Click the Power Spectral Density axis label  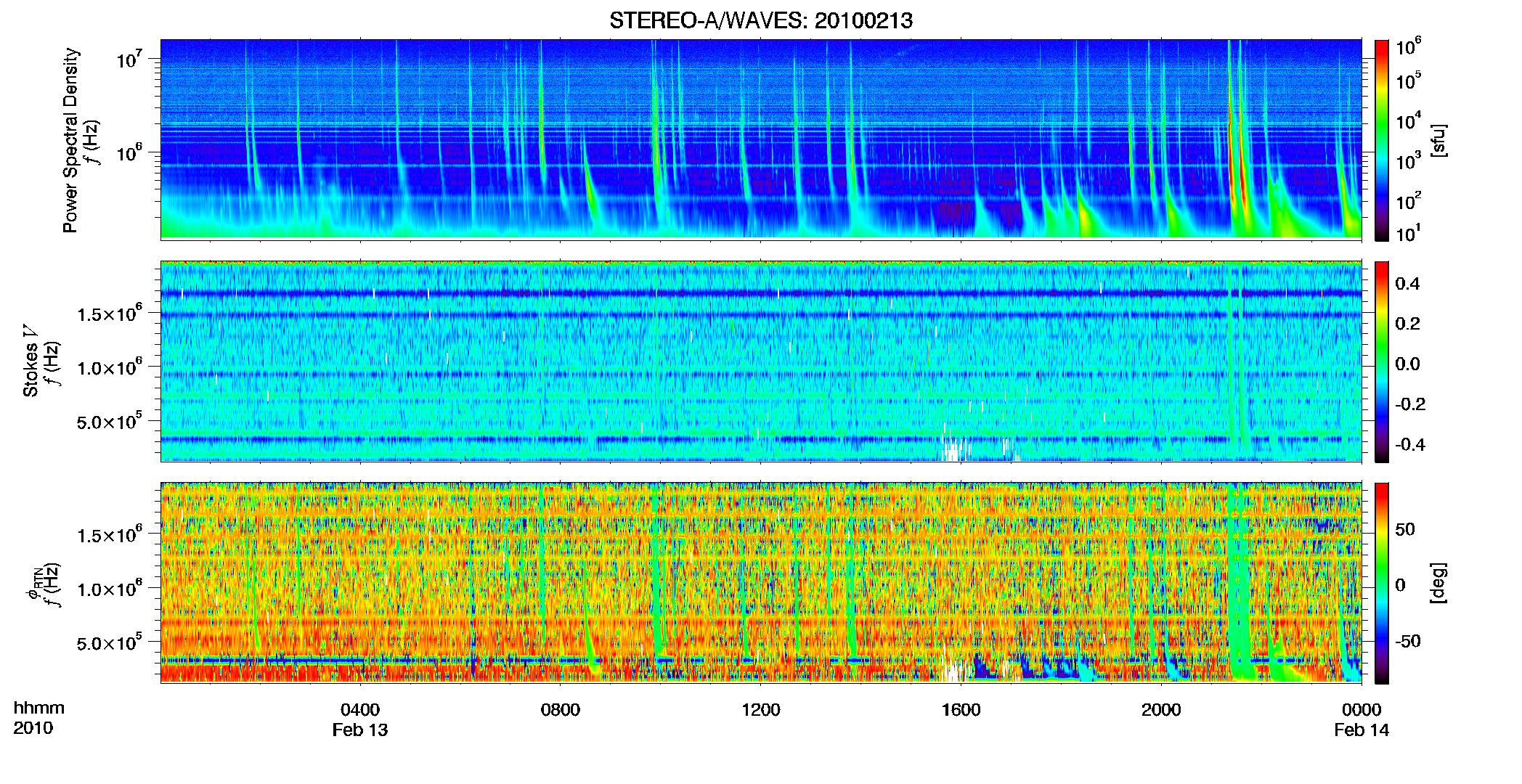70,140
